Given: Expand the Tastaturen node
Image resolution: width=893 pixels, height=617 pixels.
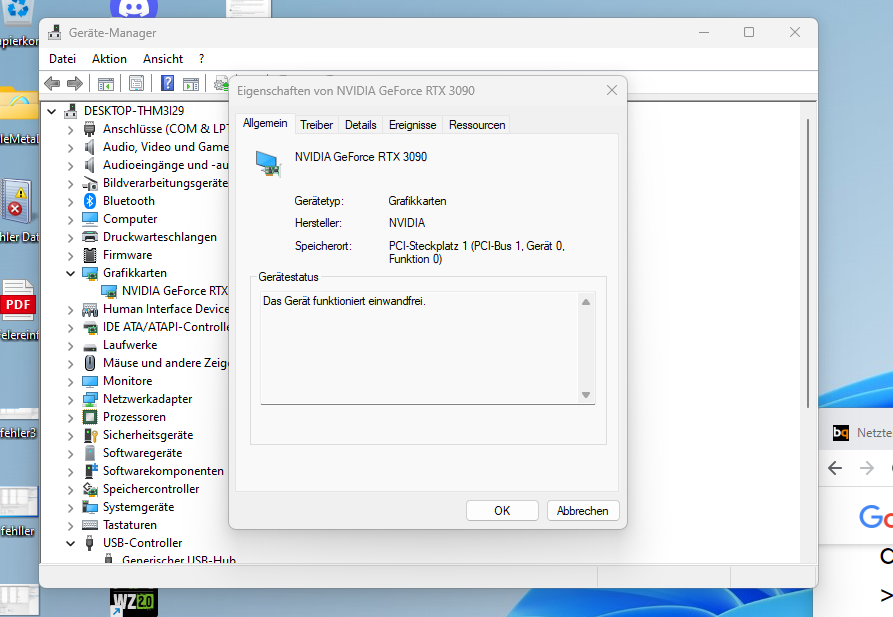Looking at the screenshot, I should (x=70, y=525).
